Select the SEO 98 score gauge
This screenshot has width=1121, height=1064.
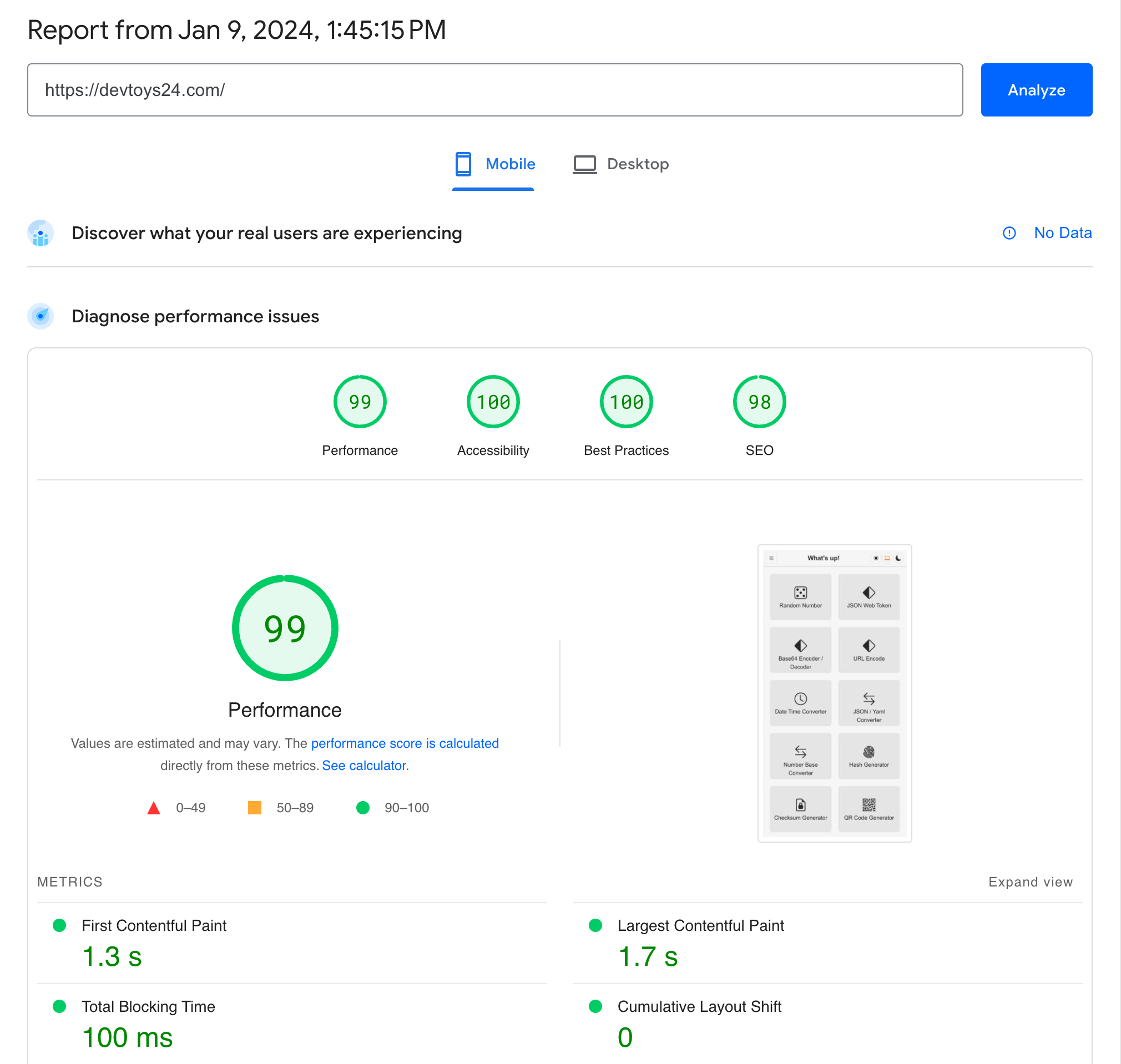click(x=759, y=402)
